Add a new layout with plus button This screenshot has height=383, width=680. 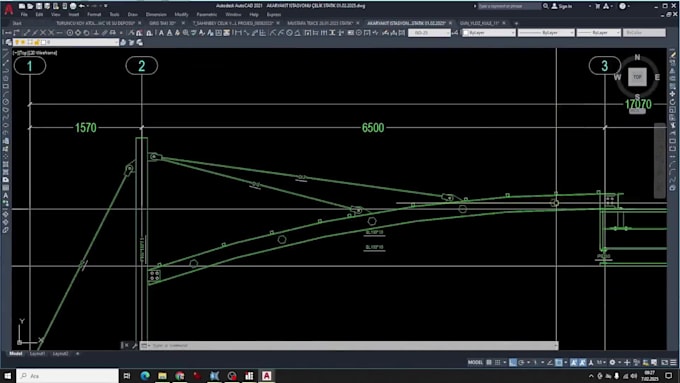click(78, 354)
